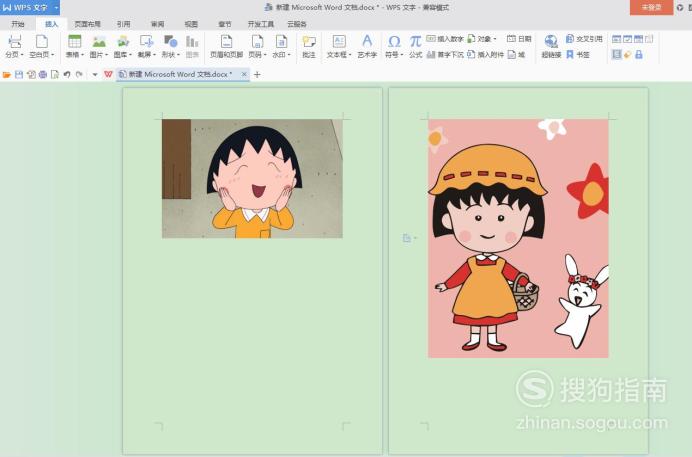This screenshot has height=457, width=692.
Task: Expand the 空白页 blank page dropdown
Action: (x=53, y=55)
